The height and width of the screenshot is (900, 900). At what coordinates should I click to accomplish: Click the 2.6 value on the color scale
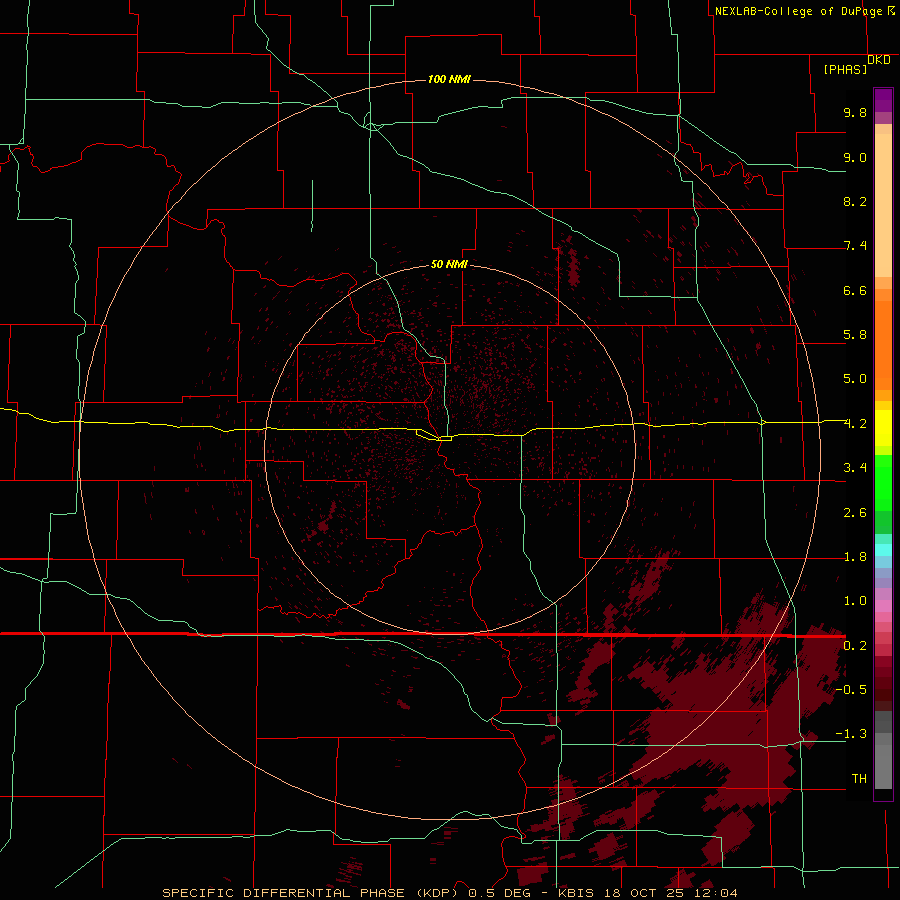[855, 513]
